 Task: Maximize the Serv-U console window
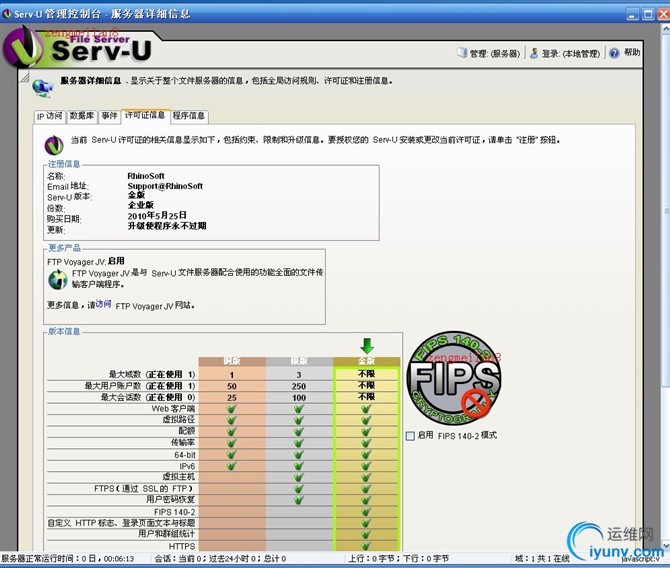(648, 14)
